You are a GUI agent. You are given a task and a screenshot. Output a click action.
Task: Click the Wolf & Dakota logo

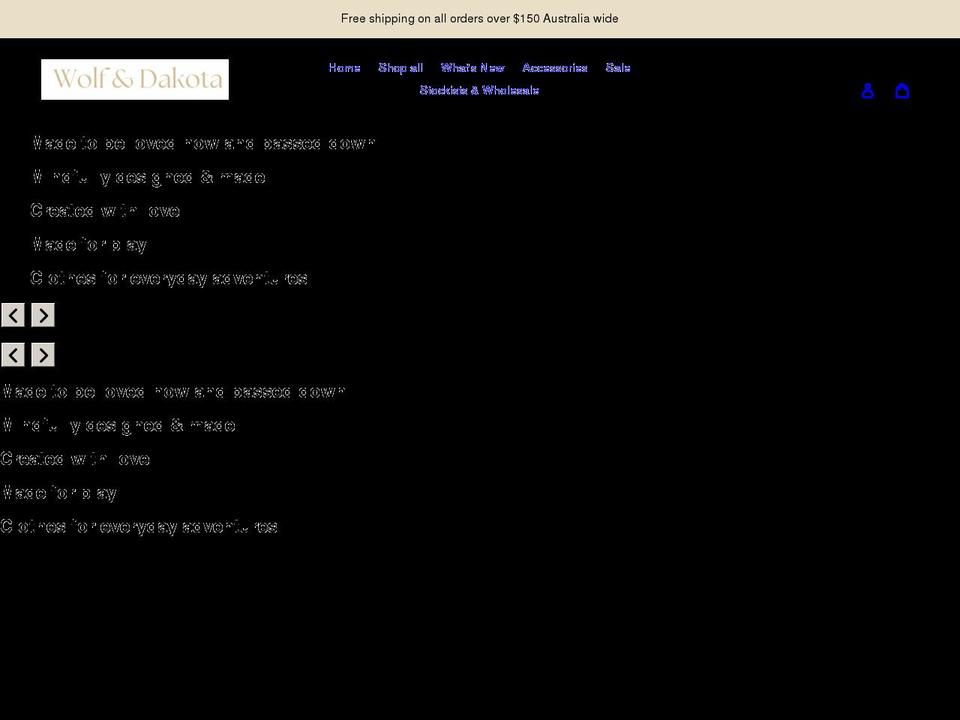(135, 79)
